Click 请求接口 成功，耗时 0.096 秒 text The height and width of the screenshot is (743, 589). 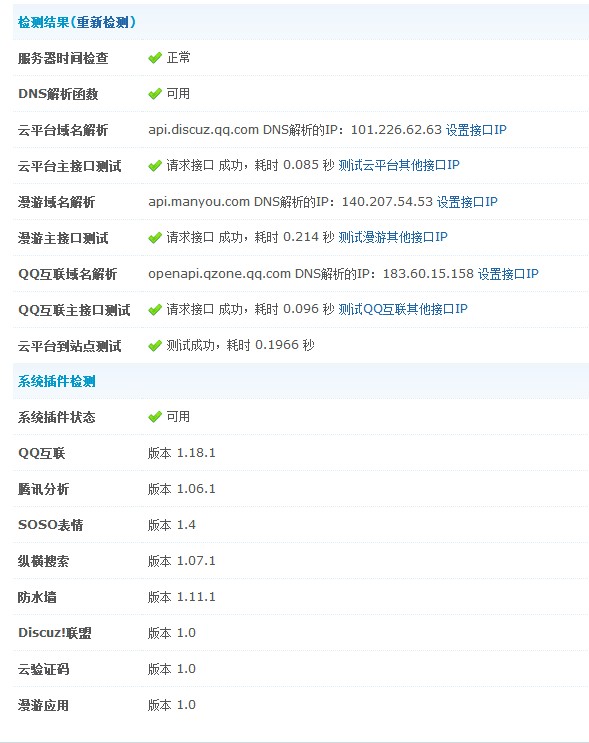point(250,309)
